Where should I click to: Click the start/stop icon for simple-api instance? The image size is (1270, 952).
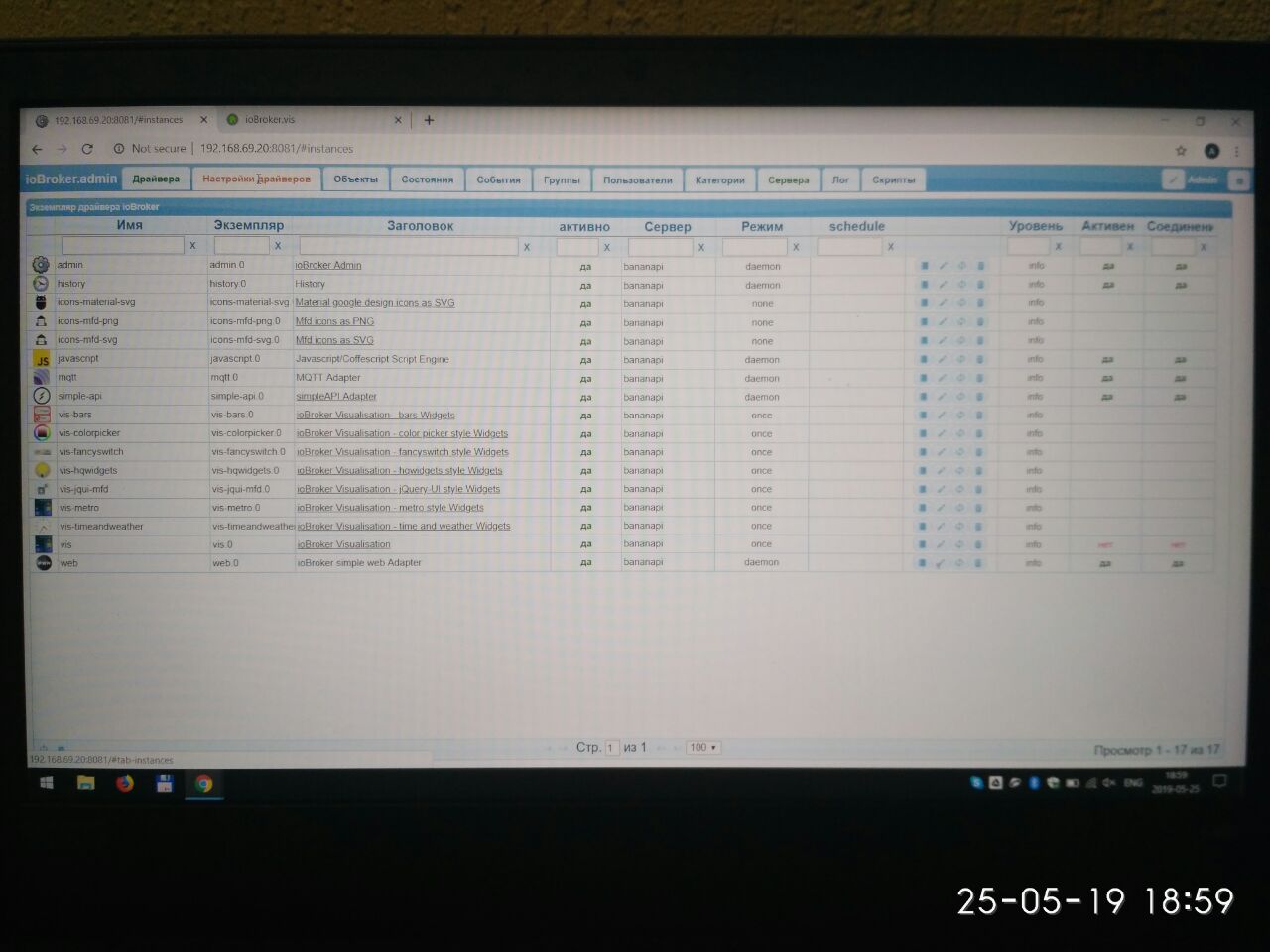click(x=924, y=397)
